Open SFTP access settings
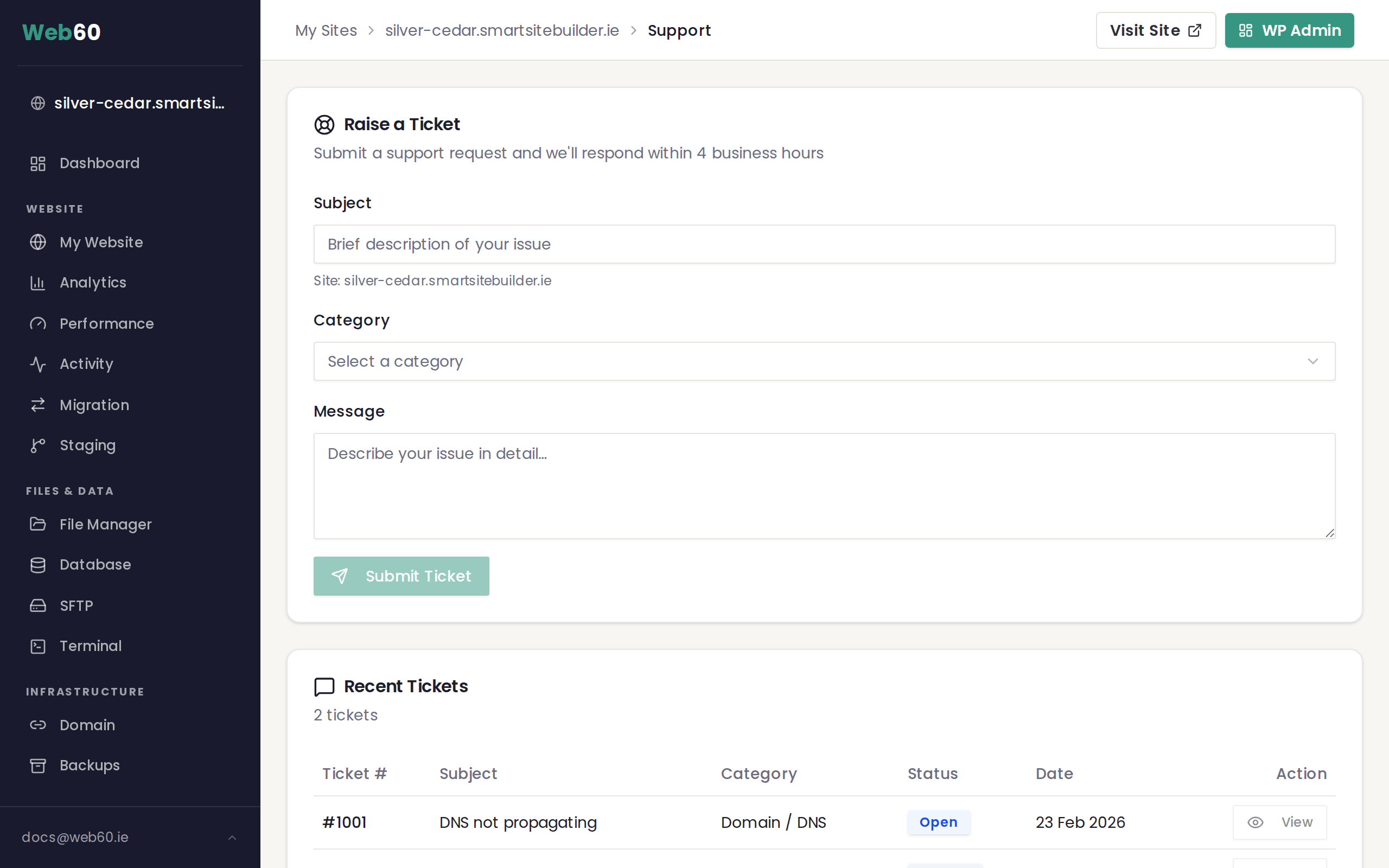Viewport: 1389px width, 868px height. (x=76, y=605)
